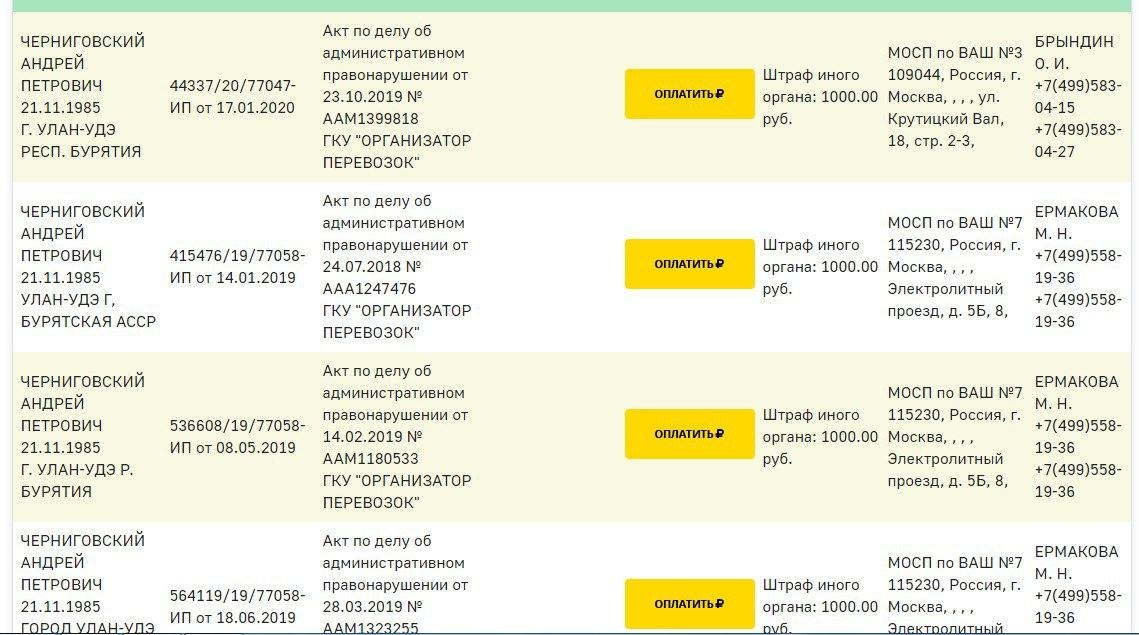The image size is (1139, 635).
Task: Click fine amount 1000.00 in second row
Action: (x=849, y=267)
